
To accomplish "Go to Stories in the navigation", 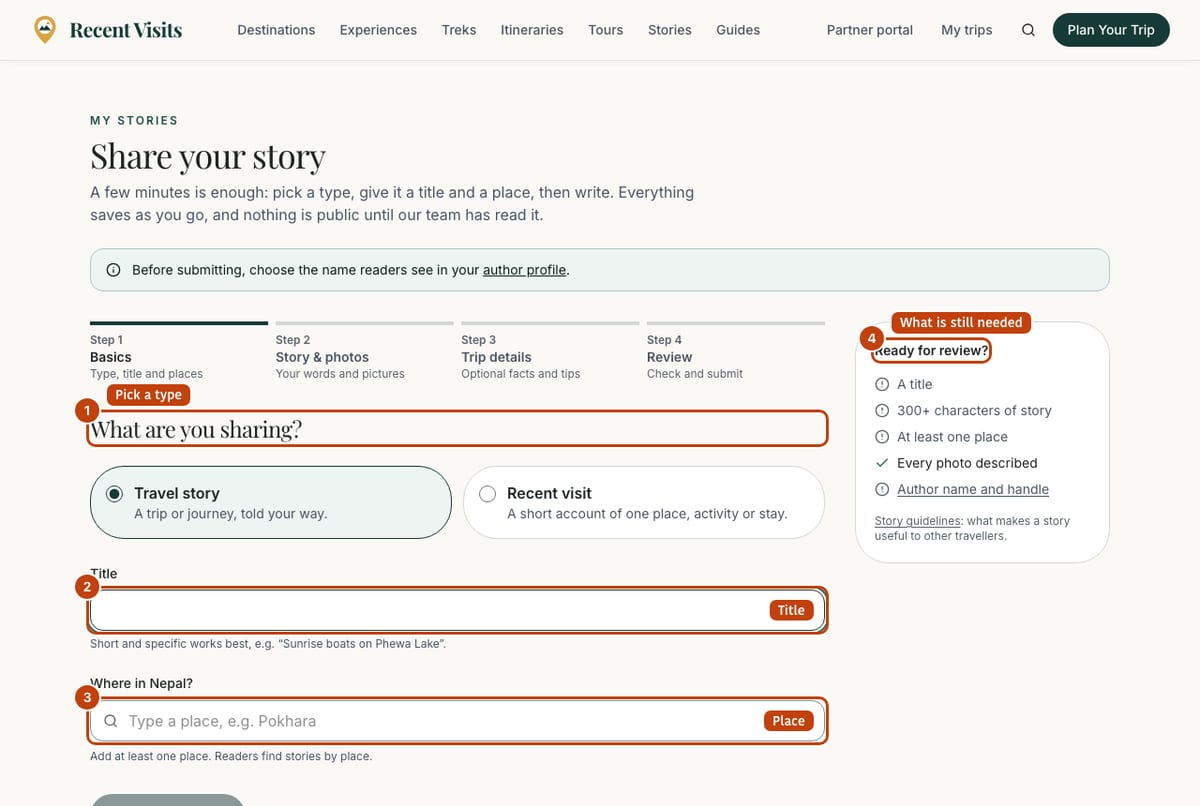I will tap(670, 30).
